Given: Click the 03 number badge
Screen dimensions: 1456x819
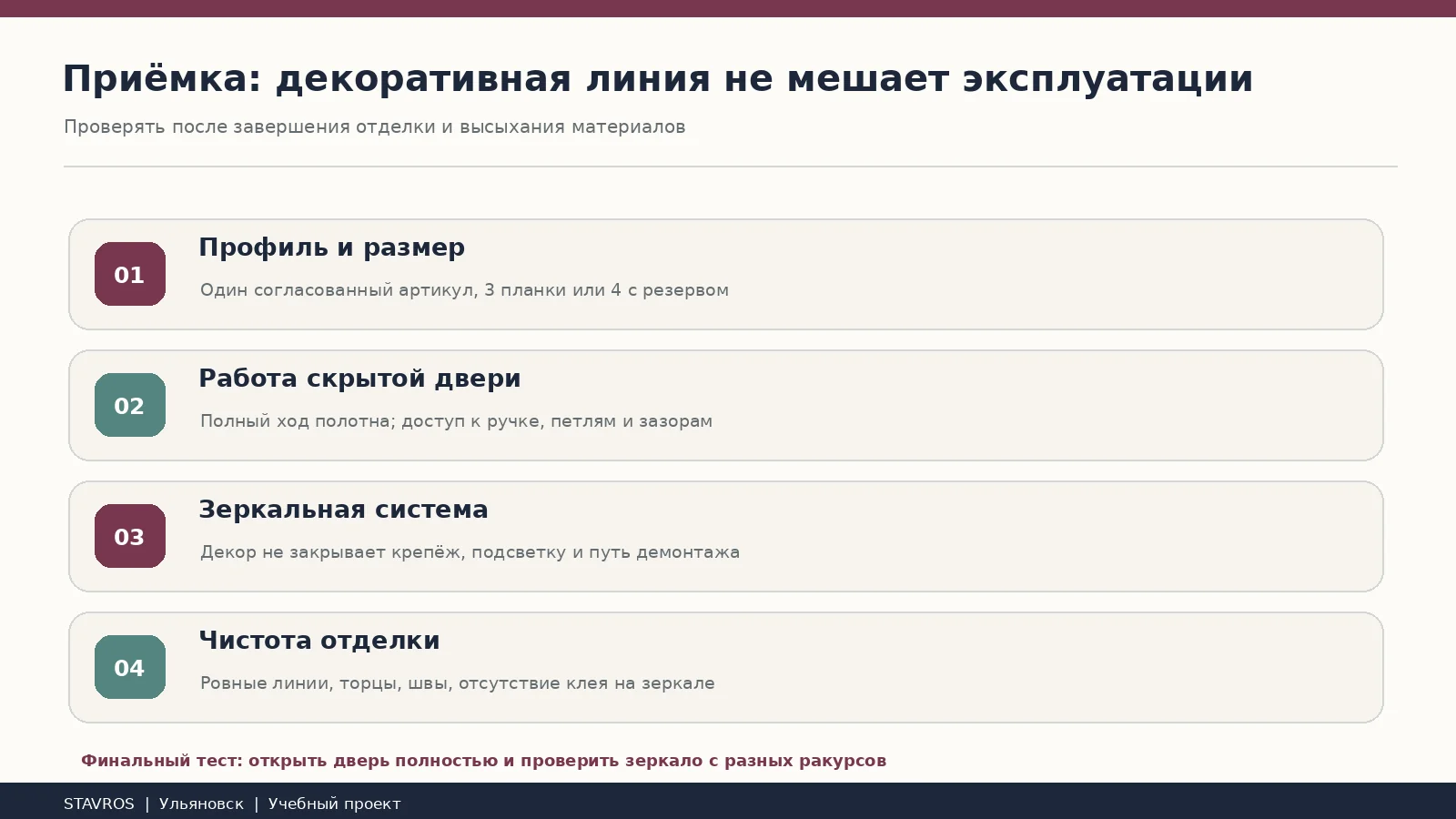Looking at the screenshot, I should [x=130, y=536].
